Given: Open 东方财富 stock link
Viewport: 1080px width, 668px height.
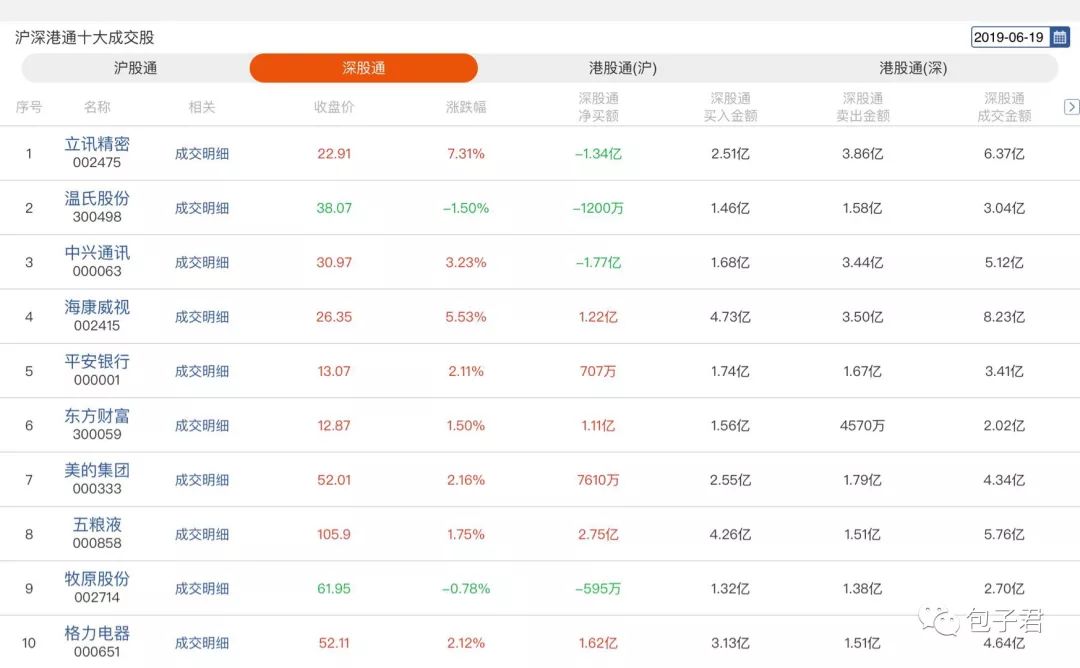Looking at the screenshot, I should click(x=97, y=416).
